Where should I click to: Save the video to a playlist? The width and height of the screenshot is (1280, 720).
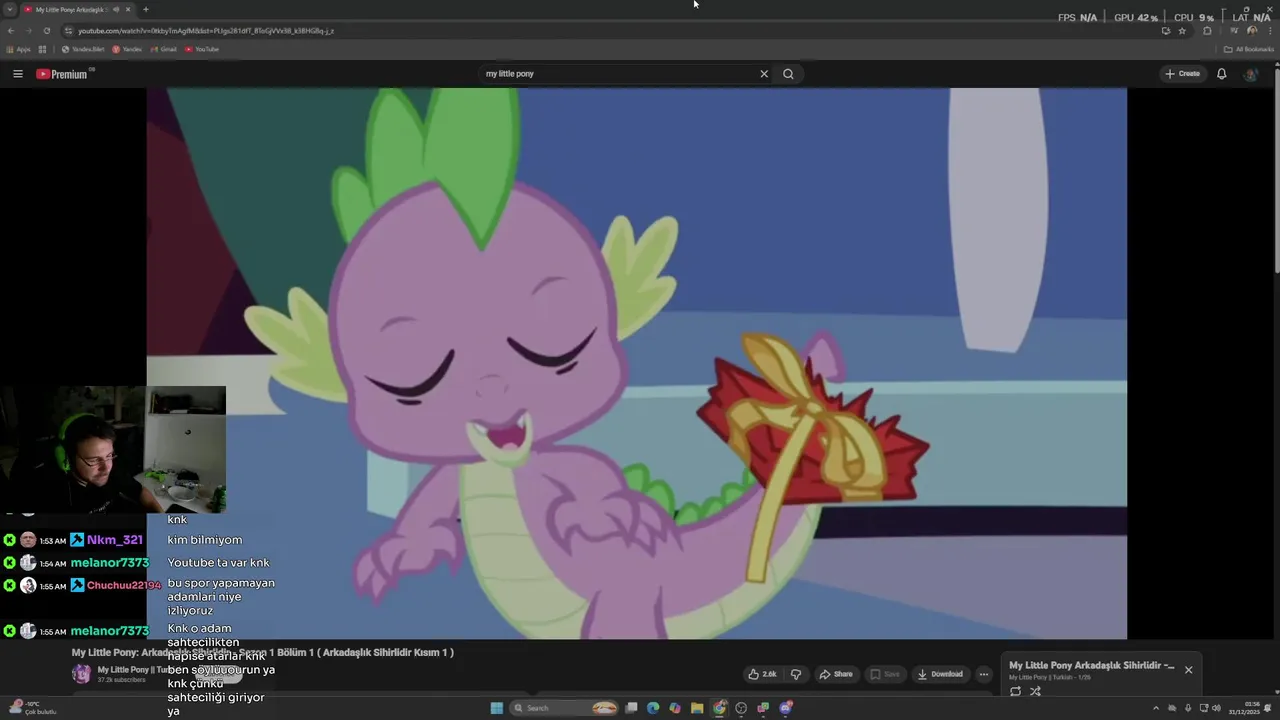[x=885, y=674]
